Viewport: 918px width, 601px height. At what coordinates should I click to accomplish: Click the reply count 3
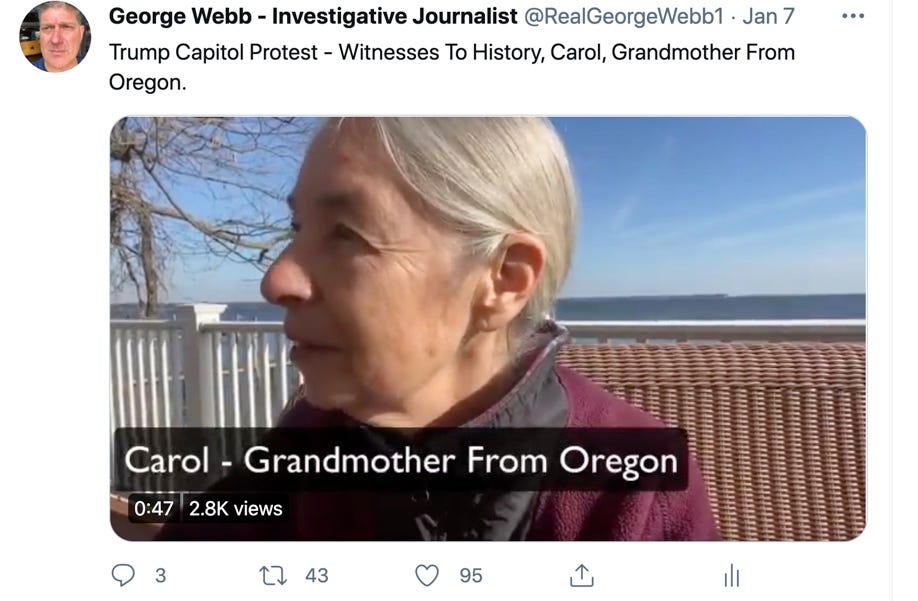160,576
